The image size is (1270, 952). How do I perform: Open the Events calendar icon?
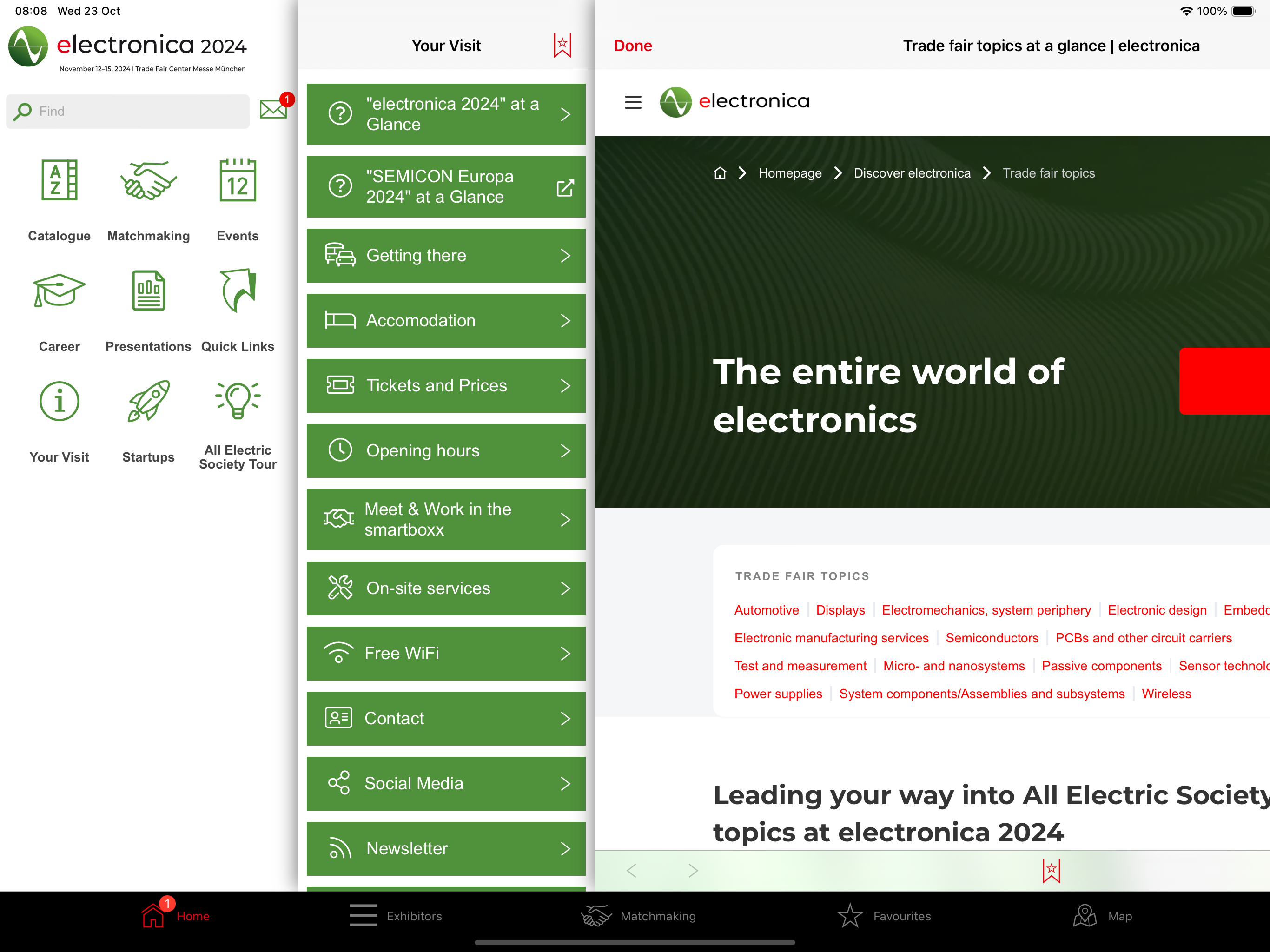coord(238,180)
